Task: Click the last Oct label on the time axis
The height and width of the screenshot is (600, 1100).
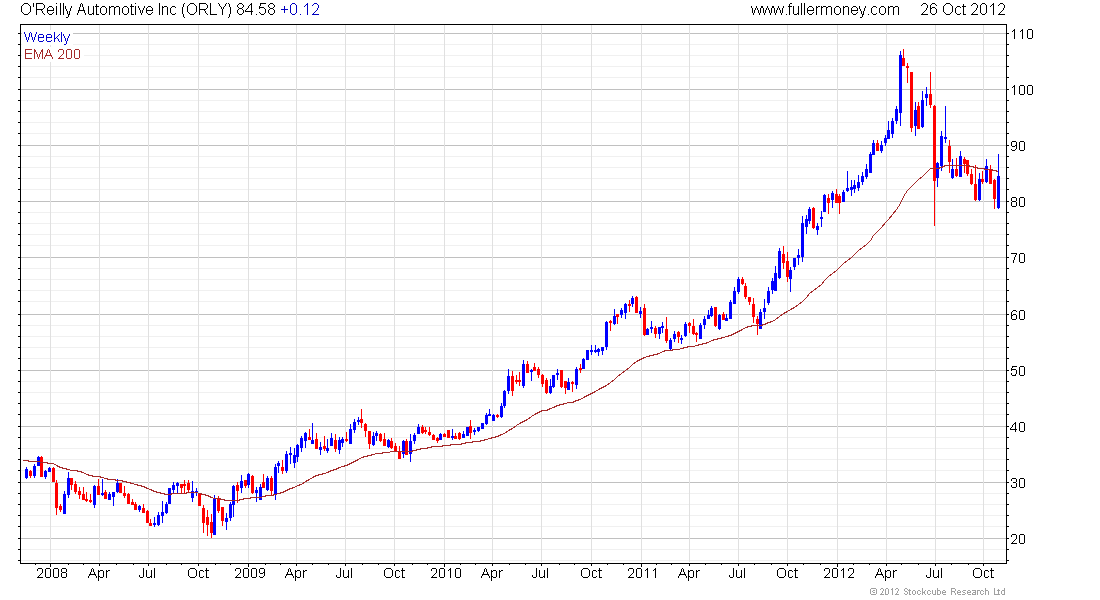Action: tap(983, 573)
